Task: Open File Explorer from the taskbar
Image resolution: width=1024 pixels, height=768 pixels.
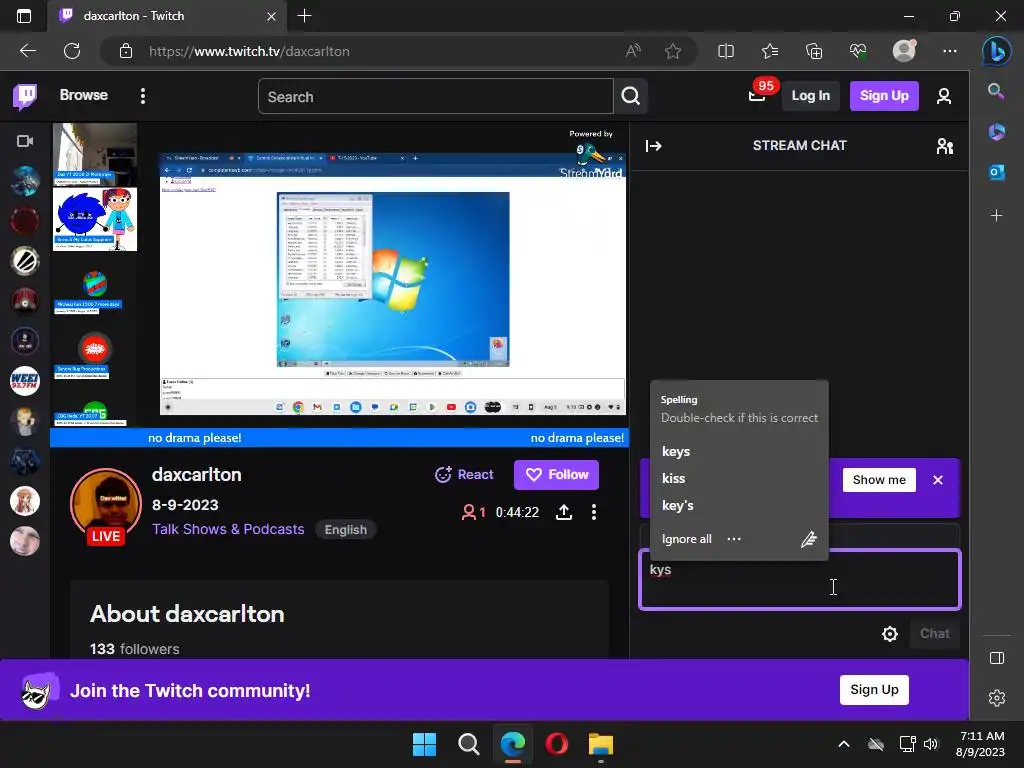Action: tap(600, 744)
